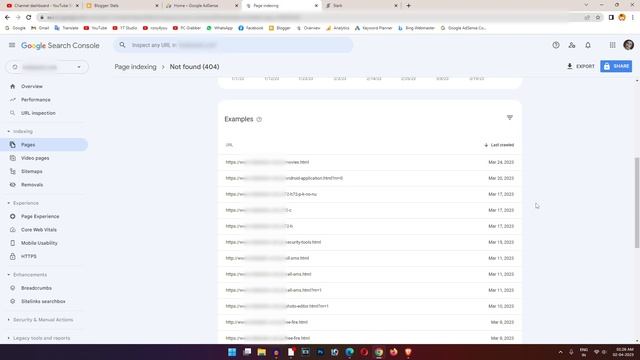Open the Google apps grid
Image resolution: width=640 pixels, height=360 pixels.
coord(612,45)
